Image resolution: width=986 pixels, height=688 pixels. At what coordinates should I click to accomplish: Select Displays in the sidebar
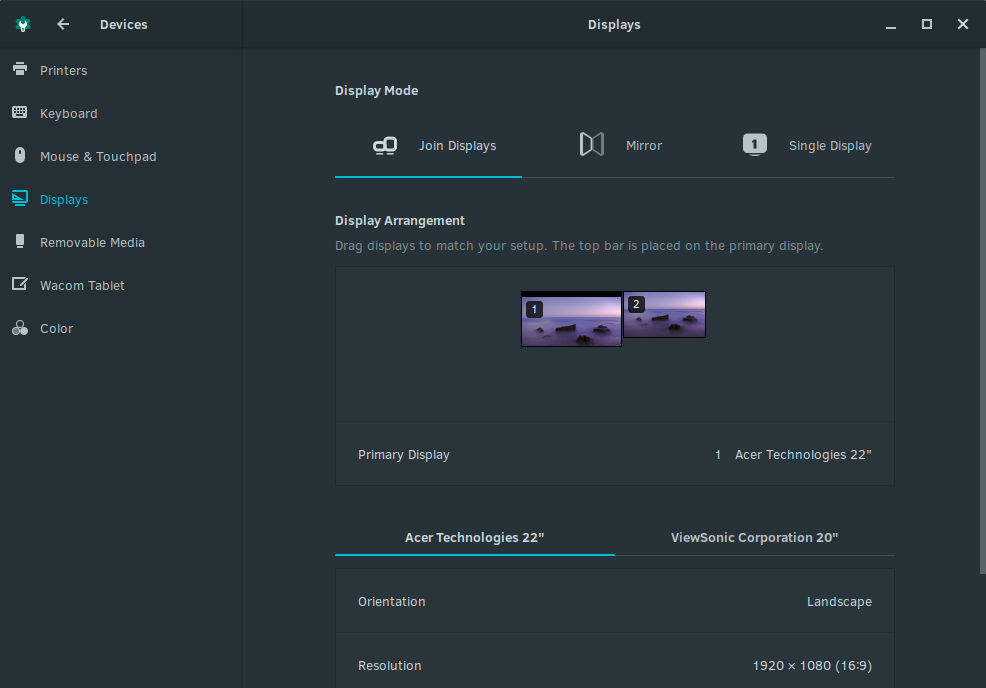[121, 199]
